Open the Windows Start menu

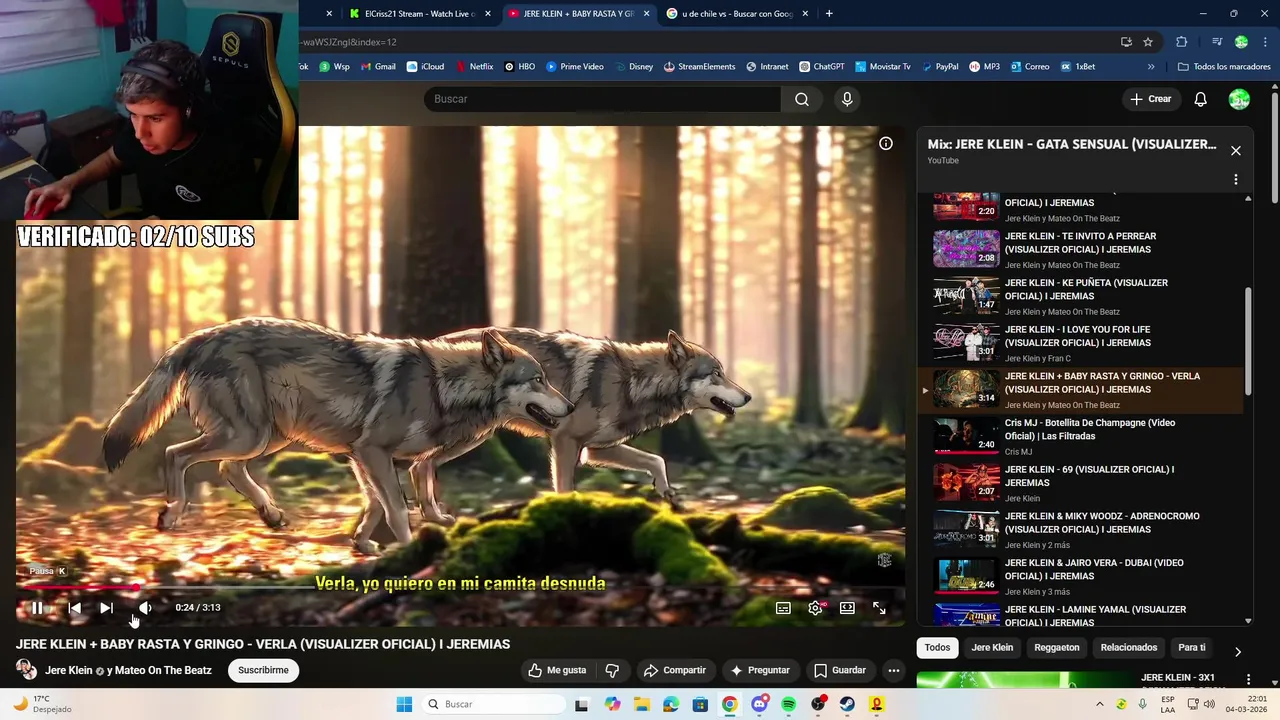tap(404, 704)
